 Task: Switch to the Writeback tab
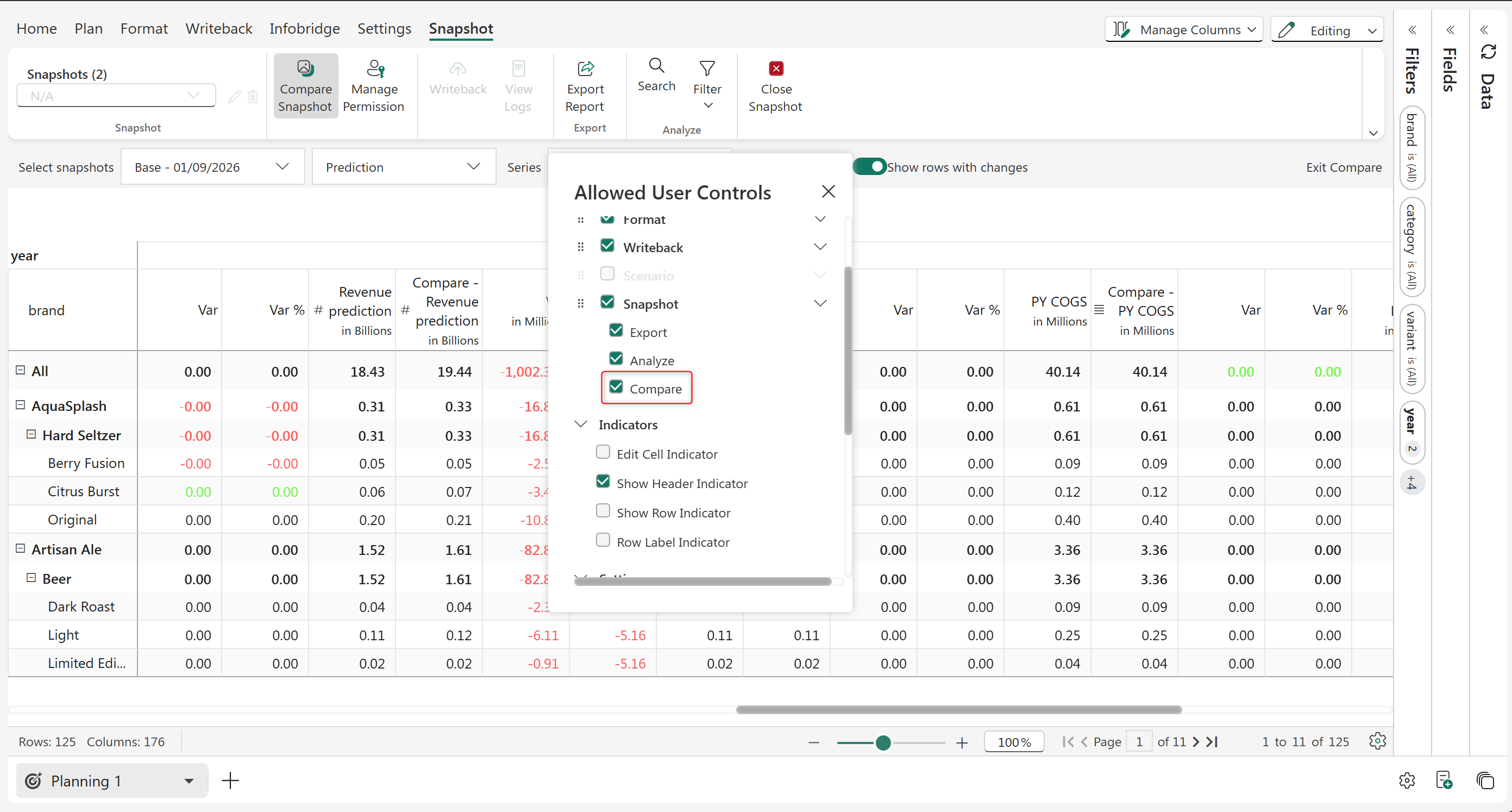click(218, 28)
